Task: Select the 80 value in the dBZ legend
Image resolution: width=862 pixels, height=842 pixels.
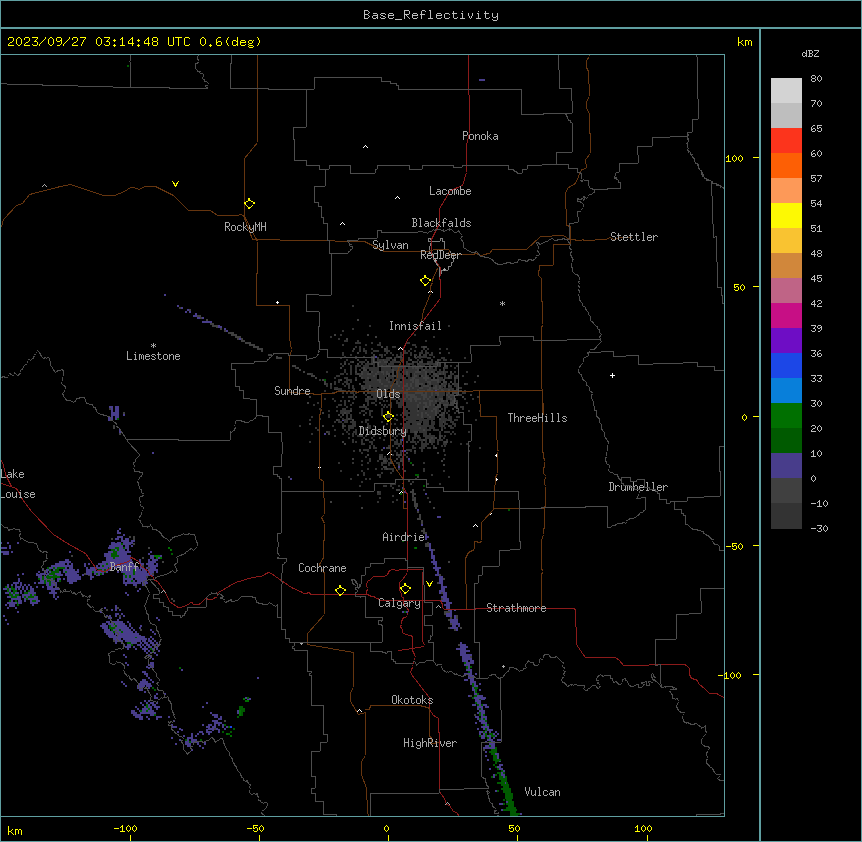Action: (816, 79)
